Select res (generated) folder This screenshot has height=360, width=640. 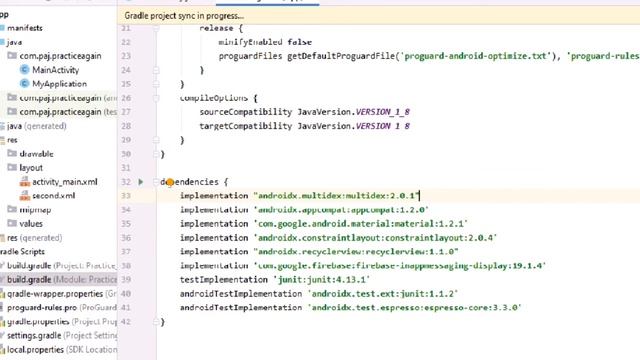34,238
